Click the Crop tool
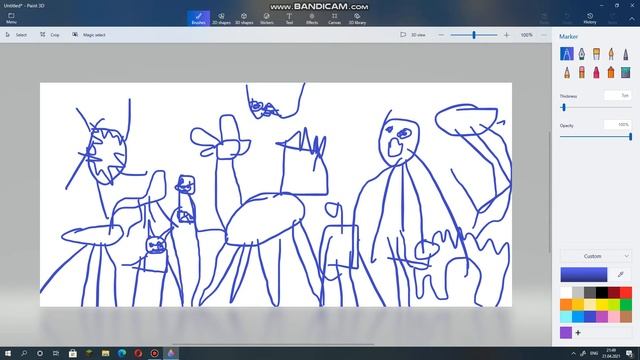640x360 pixels. tap(49, 35)
